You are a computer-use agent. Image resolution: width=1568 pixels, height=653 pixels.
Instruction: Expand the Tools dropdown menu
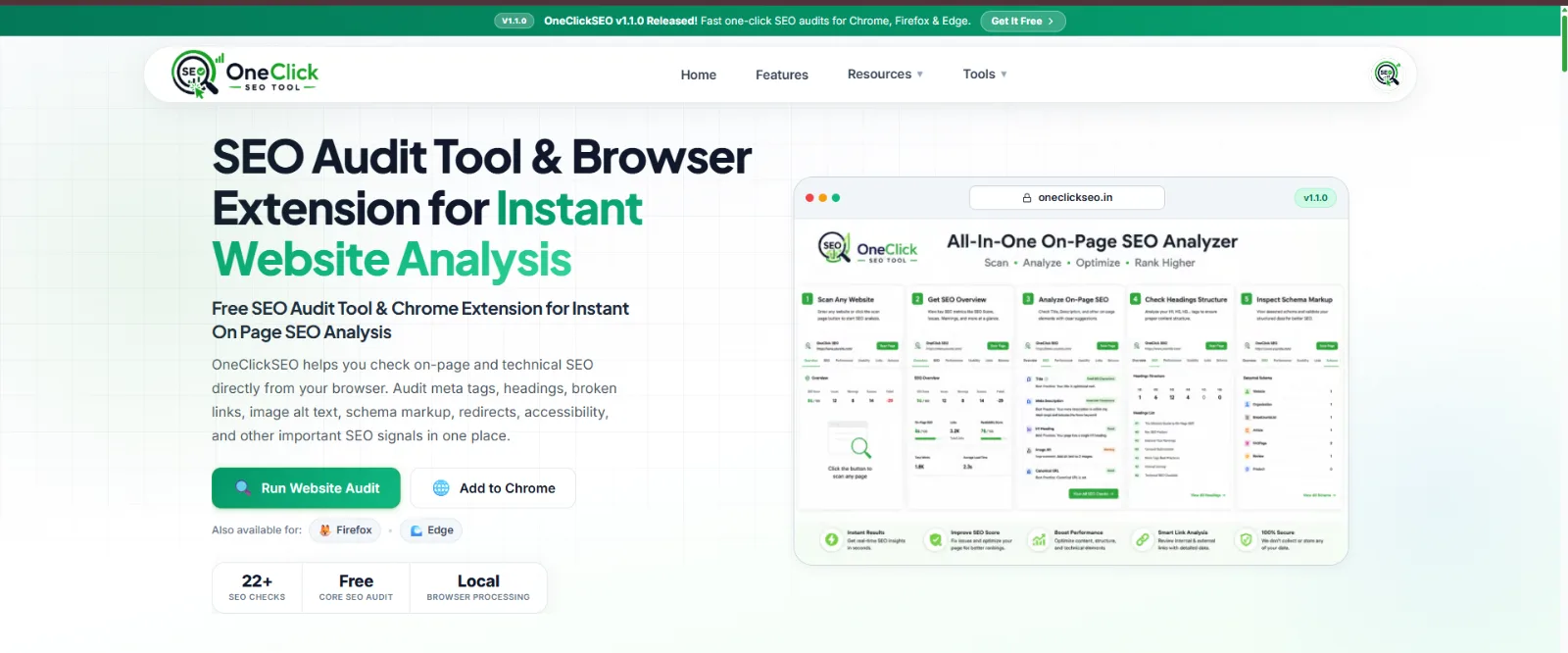[x=985, y=75]
